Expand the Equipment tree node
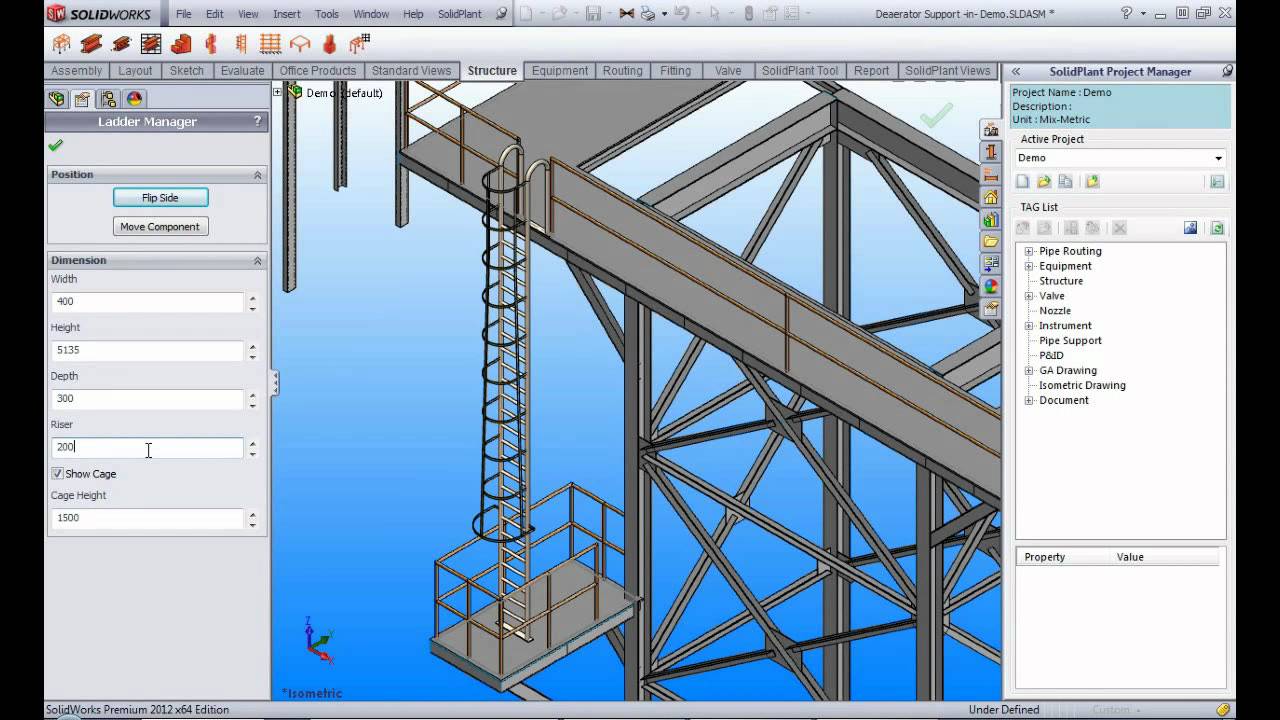The height and width of the screenshot is (720, 1280). (1028, 266)
